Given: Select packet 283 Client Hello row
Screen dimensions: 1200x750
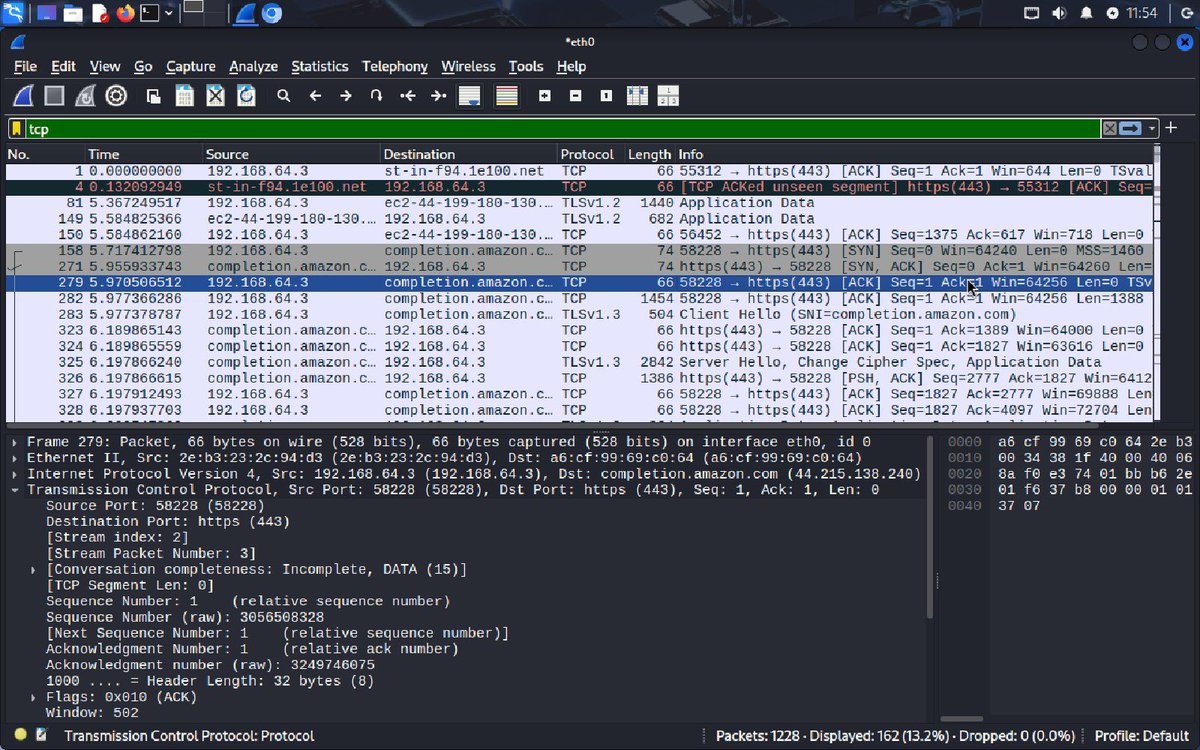Looking at the screenshot, I should point(579,314).
